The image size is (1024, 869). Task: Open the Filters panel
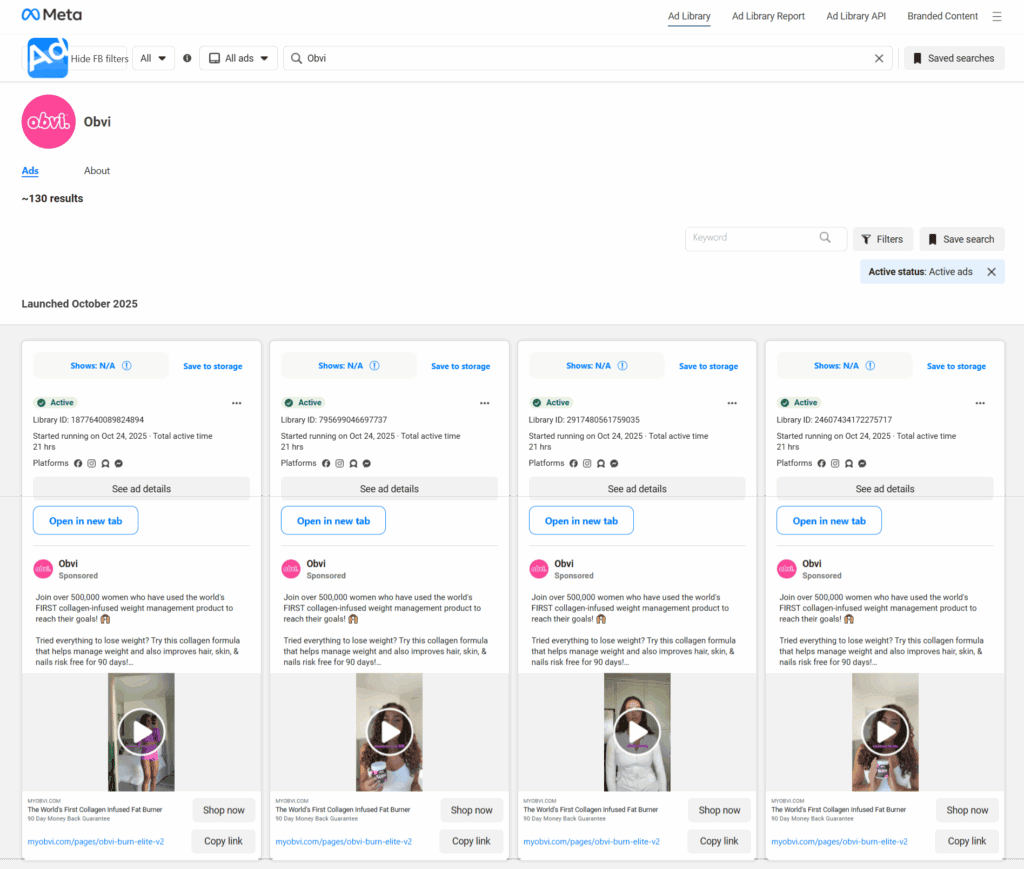point(882,239)
